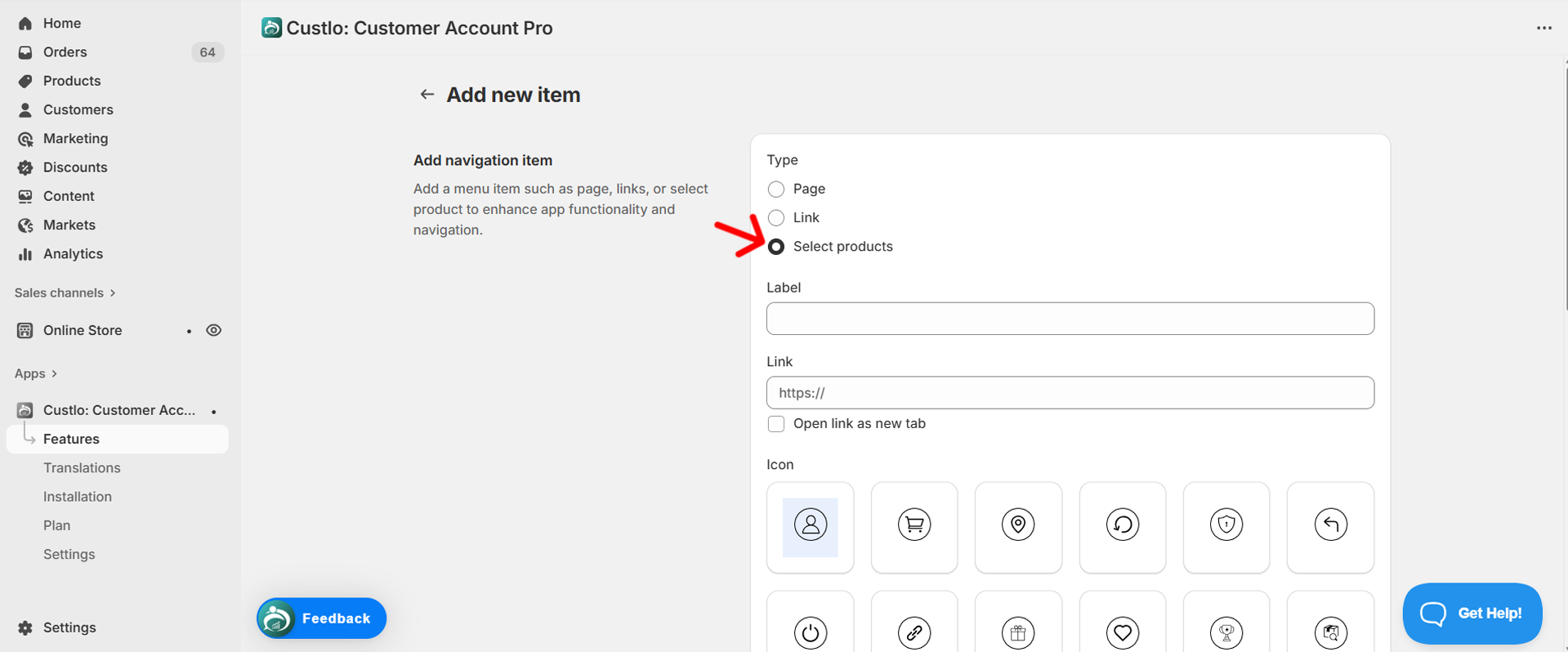Screen dimensions: 1568x652
Task: Click the Custlo app logo in header
Action: click(271, 28)
